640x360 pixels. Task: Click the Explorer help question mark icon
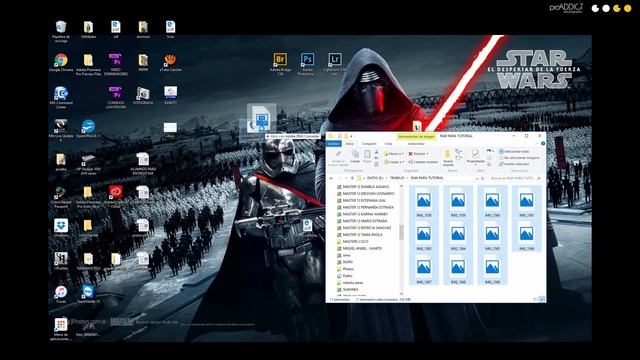click(543, 144)
